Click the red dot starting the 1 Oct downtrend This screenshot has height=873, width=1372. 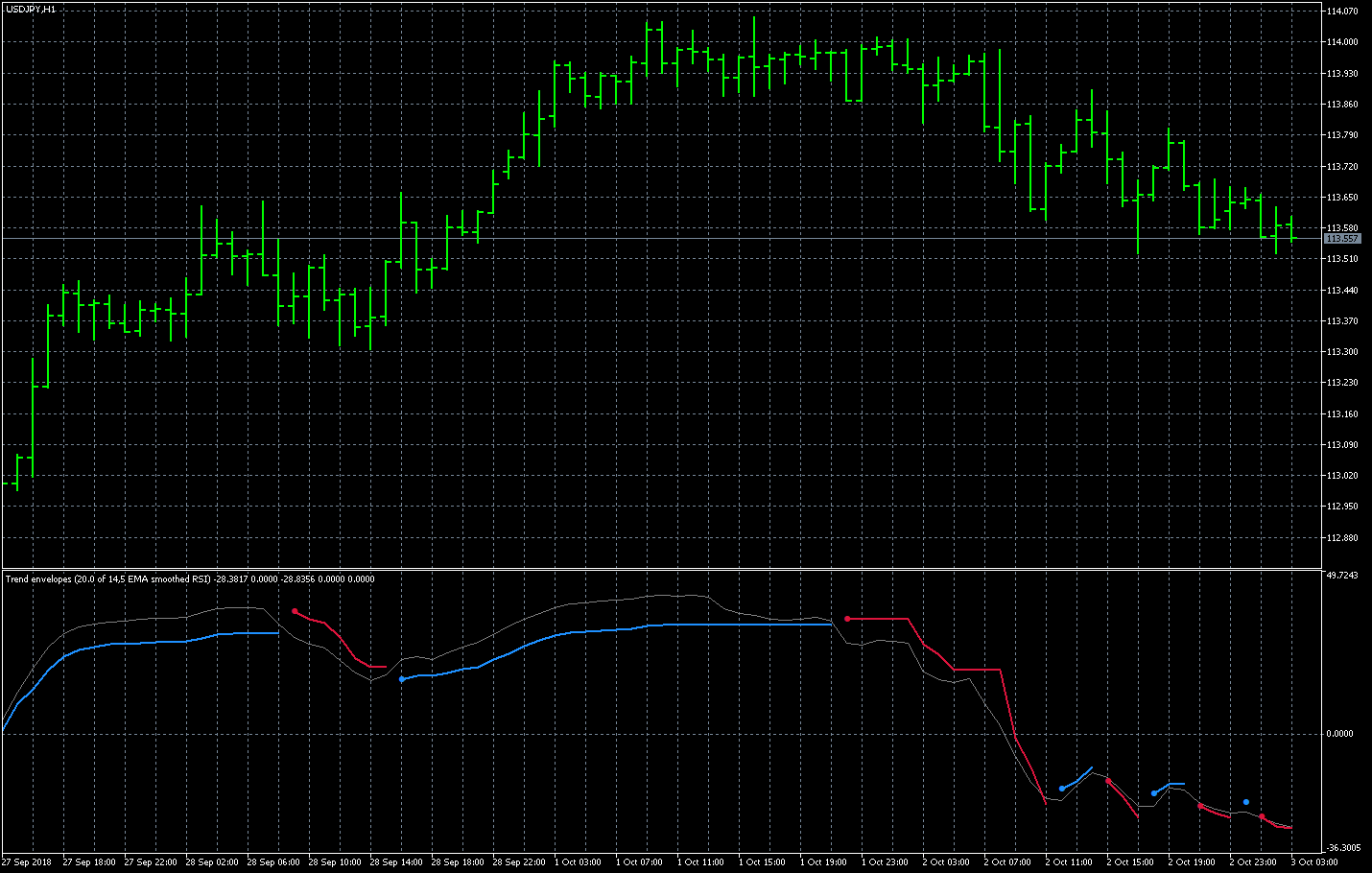pyautogui.click(x=847, y=619)
